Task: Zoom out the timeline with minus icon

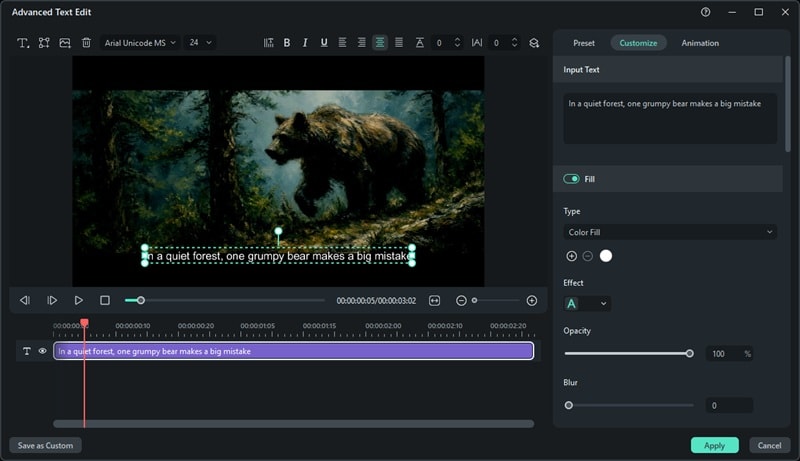Action: pos(461,300)
